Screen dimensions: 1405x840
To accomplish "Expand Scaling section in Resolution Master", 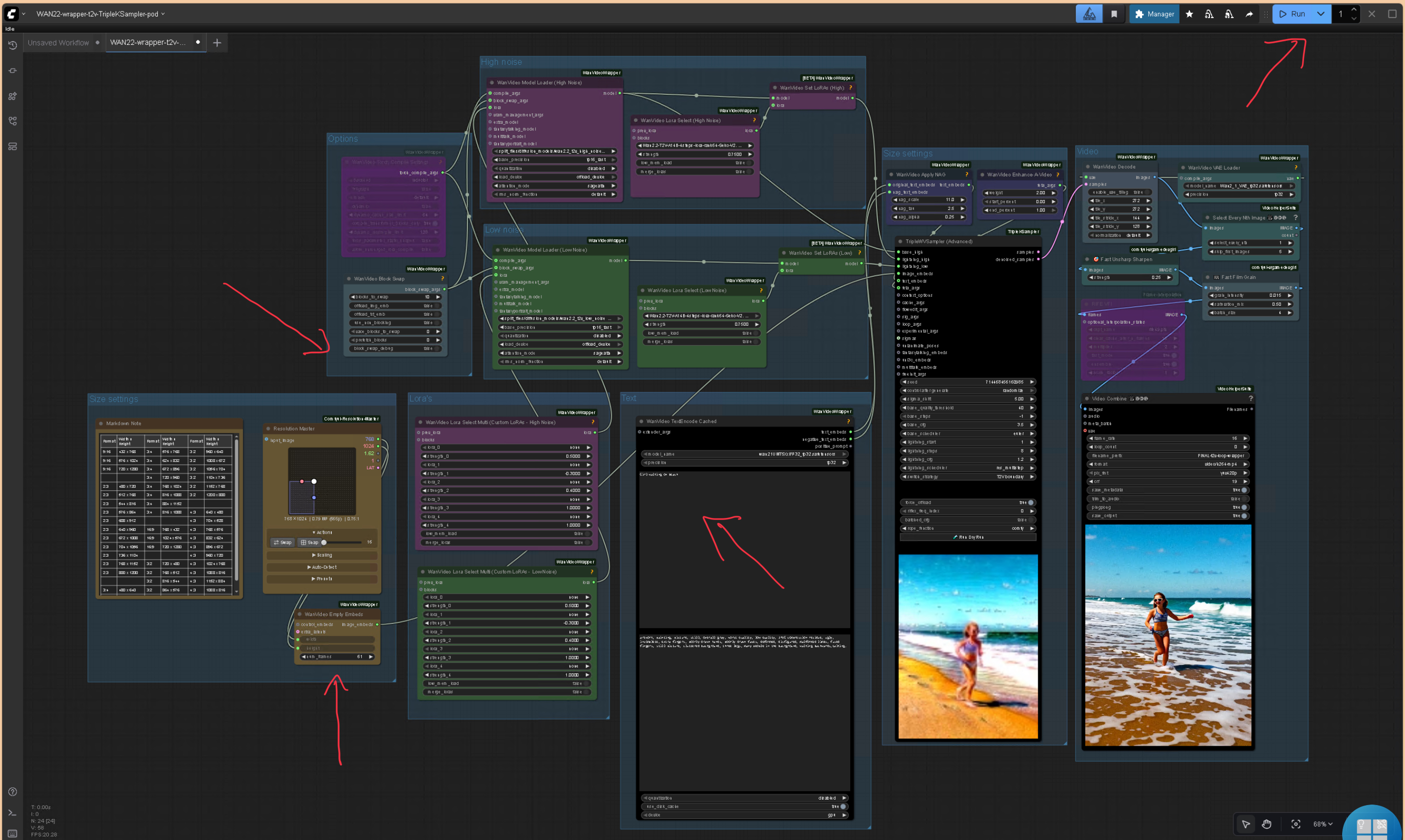I will point(322,555).
